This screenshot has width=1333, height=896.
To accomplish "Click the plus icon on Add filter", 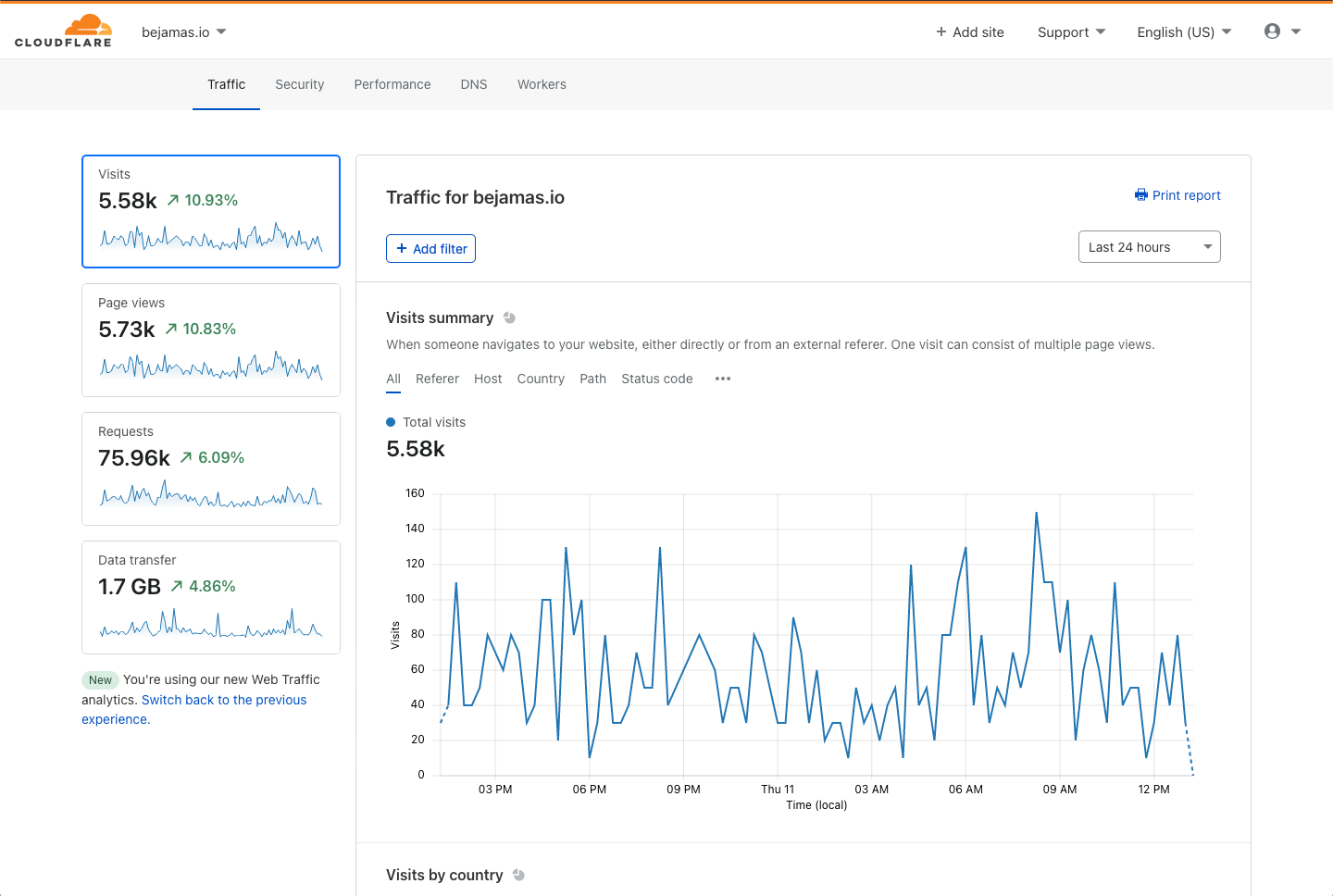I will click(402, 248).
